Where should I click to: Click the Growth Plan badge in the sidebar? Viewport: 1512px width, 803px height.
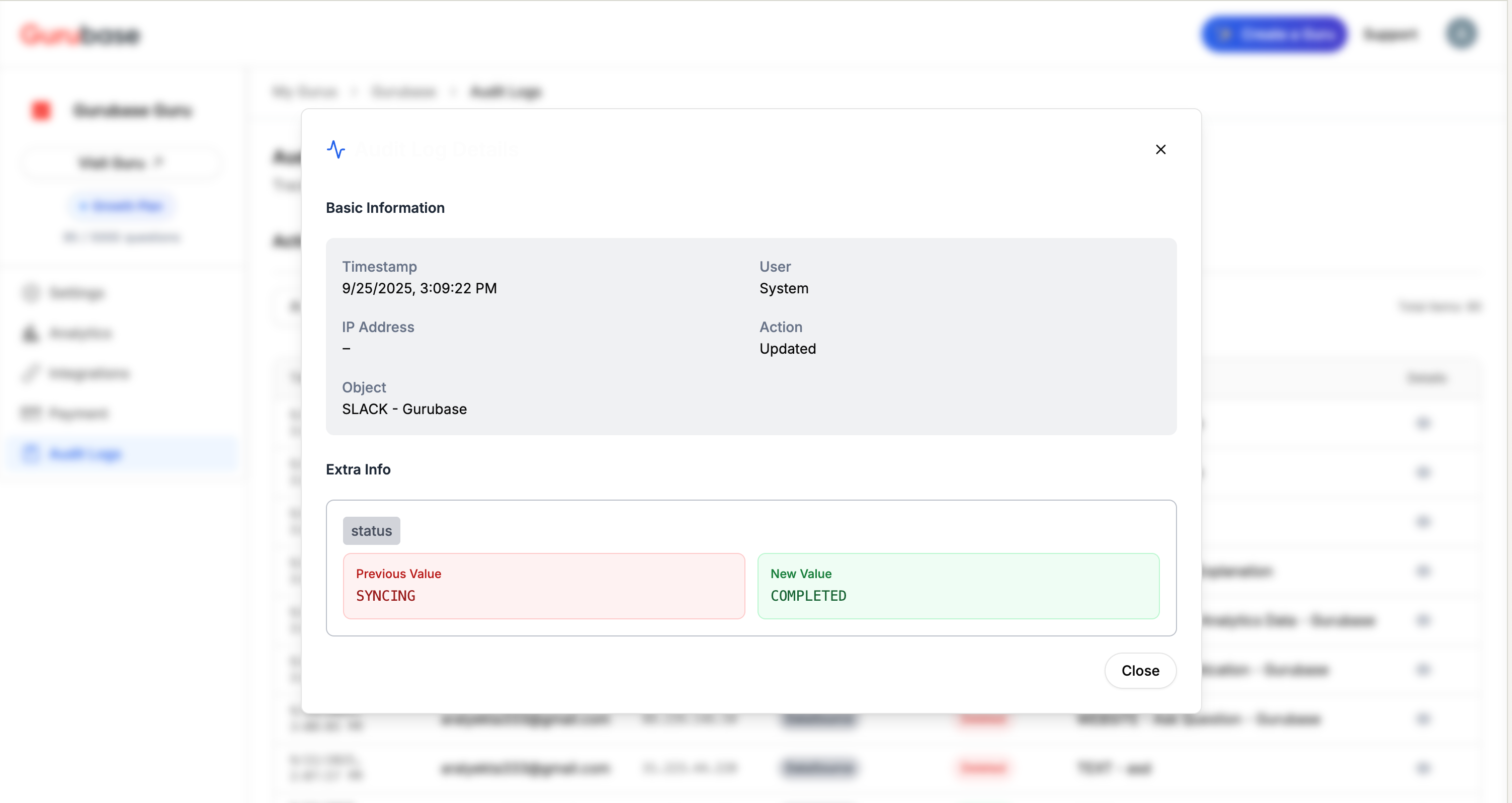122,206
